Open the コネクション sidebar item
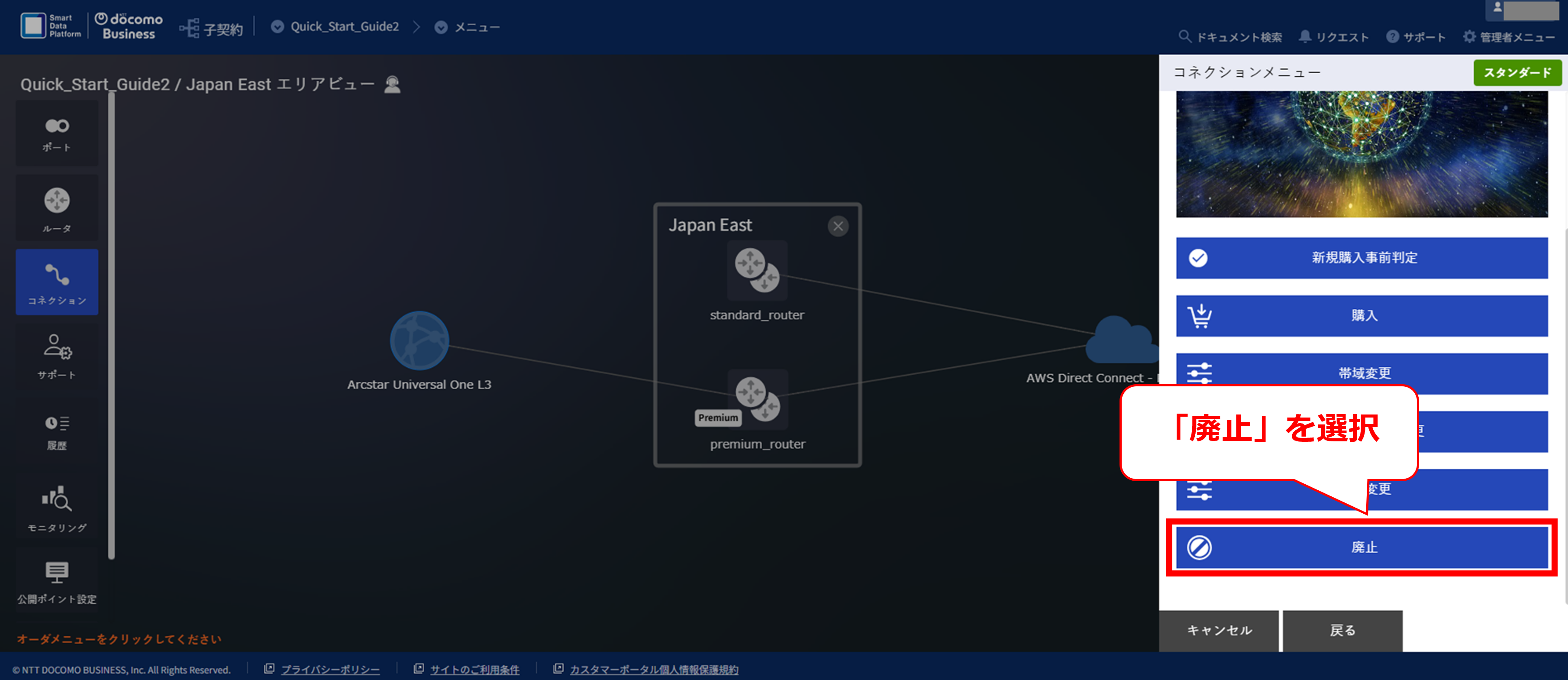Image resolution: width=1568 pixels, height=680 pixels. [x=57, y=282]
